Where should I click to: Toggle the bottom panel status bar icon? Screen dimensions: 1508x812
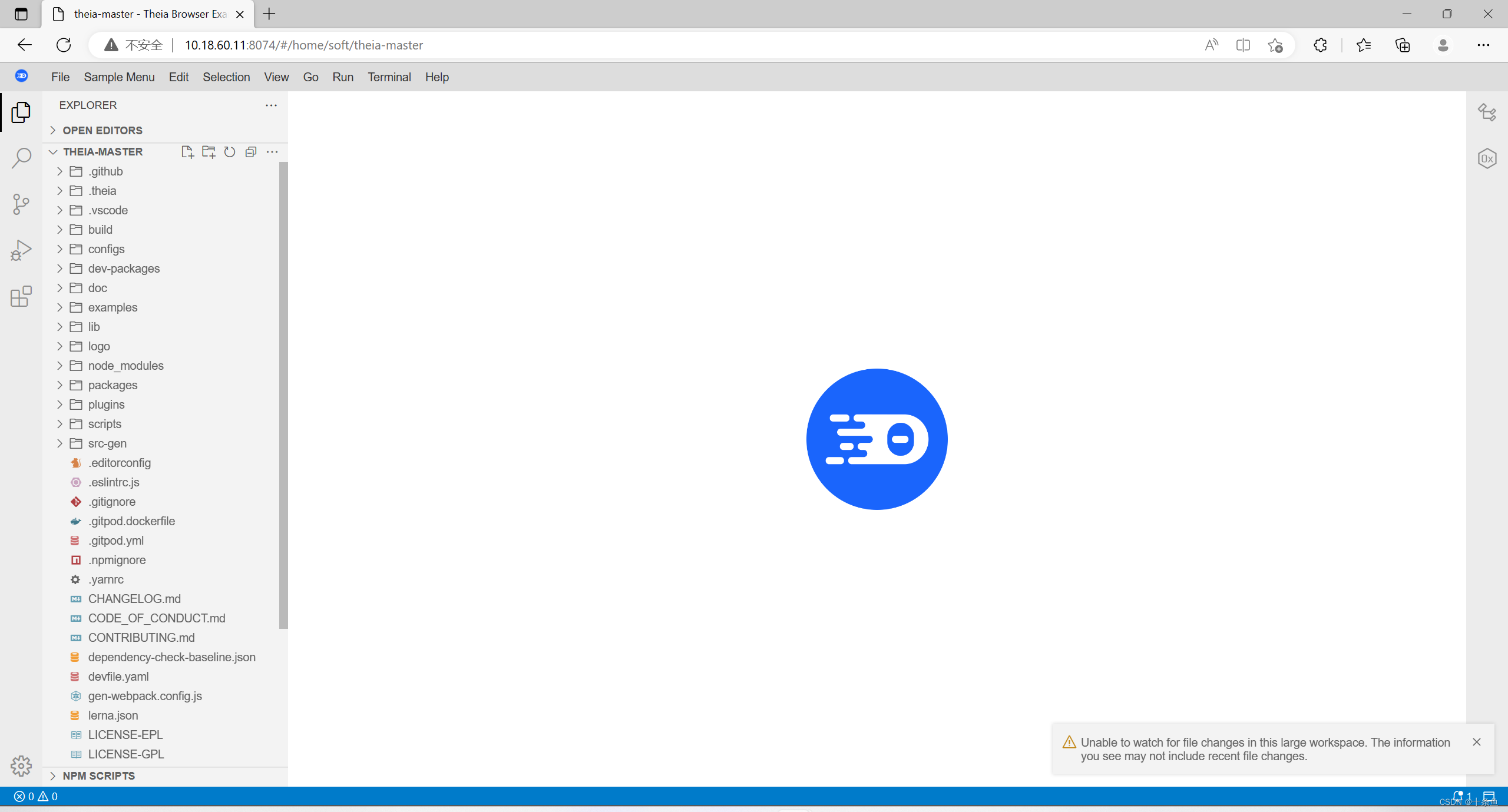pos(1489,796)
